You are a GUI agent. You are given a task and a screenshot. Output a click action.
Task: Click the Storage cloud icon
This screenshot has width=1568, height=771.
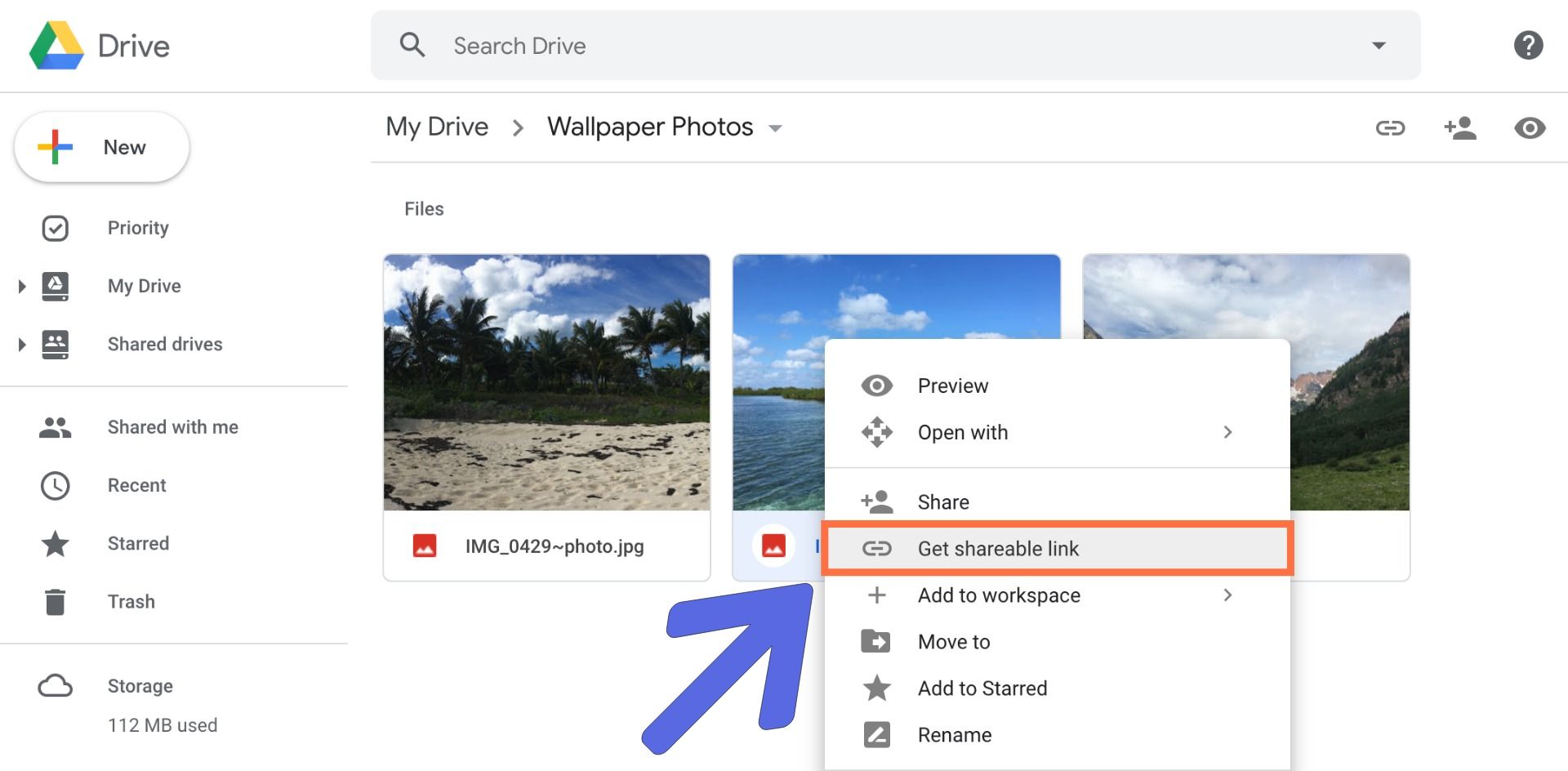(55, 686)
